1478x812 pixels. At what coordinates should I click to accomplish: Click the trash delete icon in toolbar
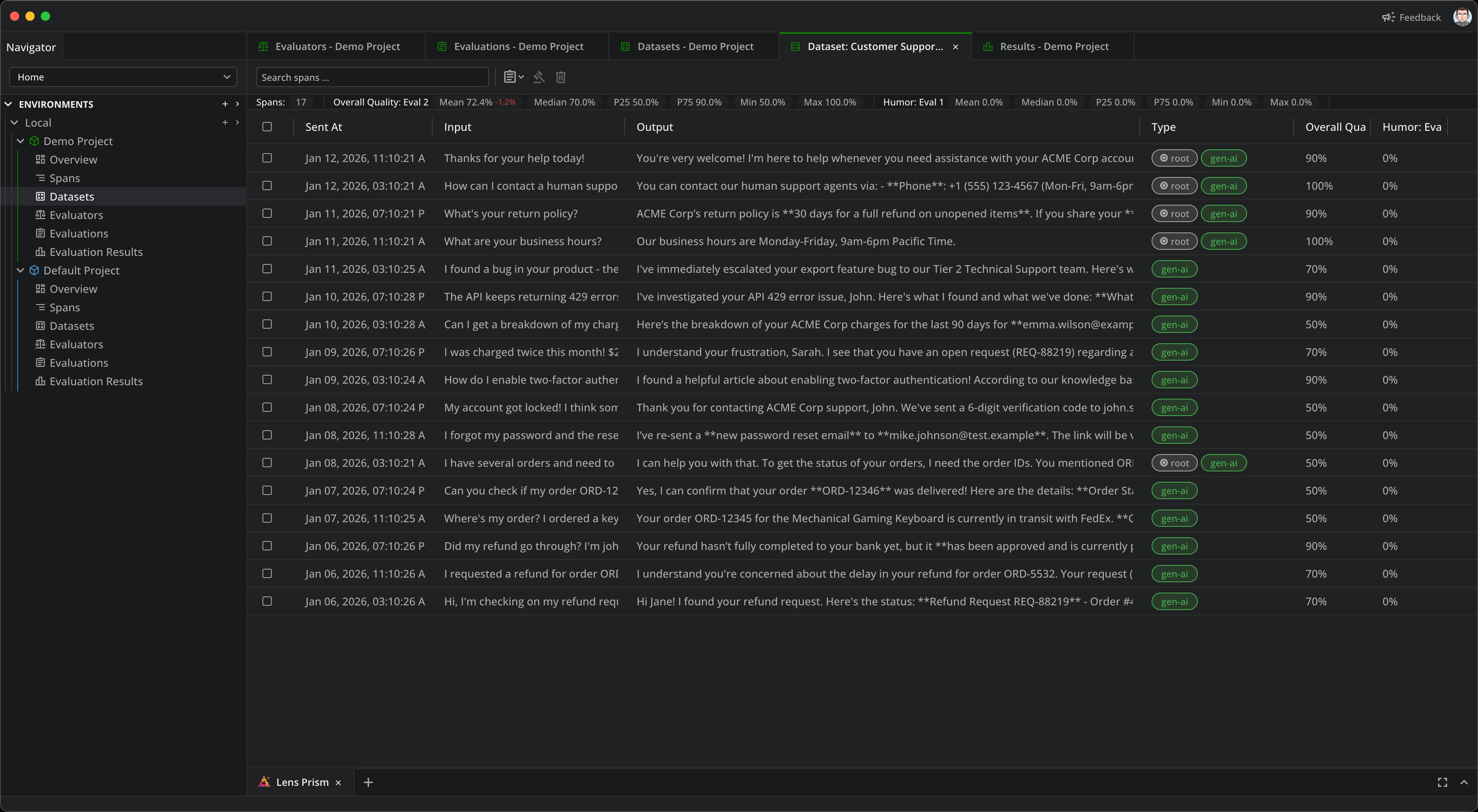point(560,77)
